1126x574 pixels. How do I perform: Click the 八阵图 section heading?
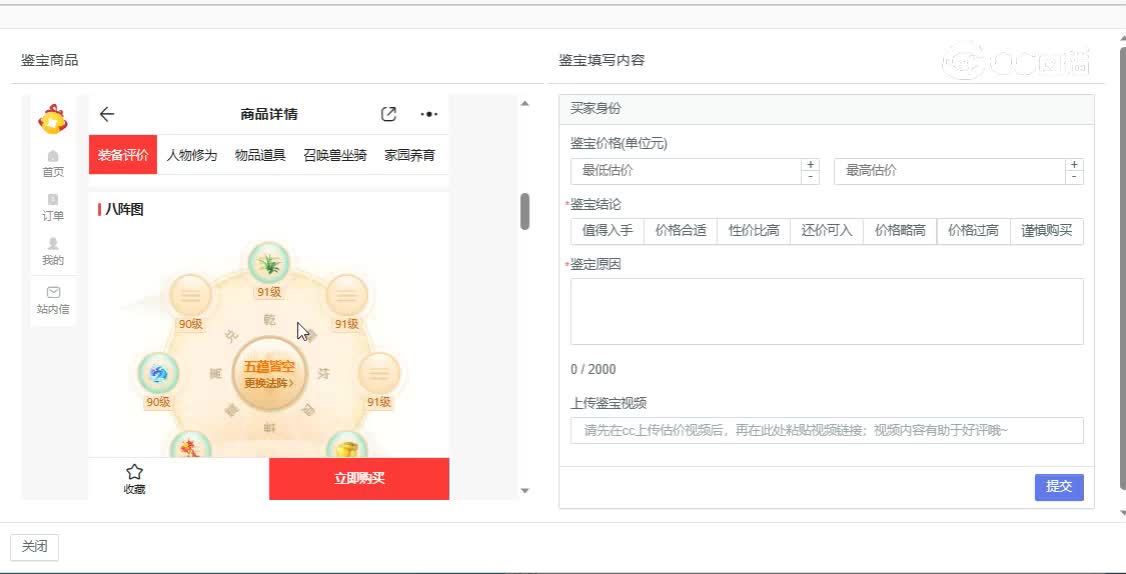pyautogui.click(x=124, y=210)
